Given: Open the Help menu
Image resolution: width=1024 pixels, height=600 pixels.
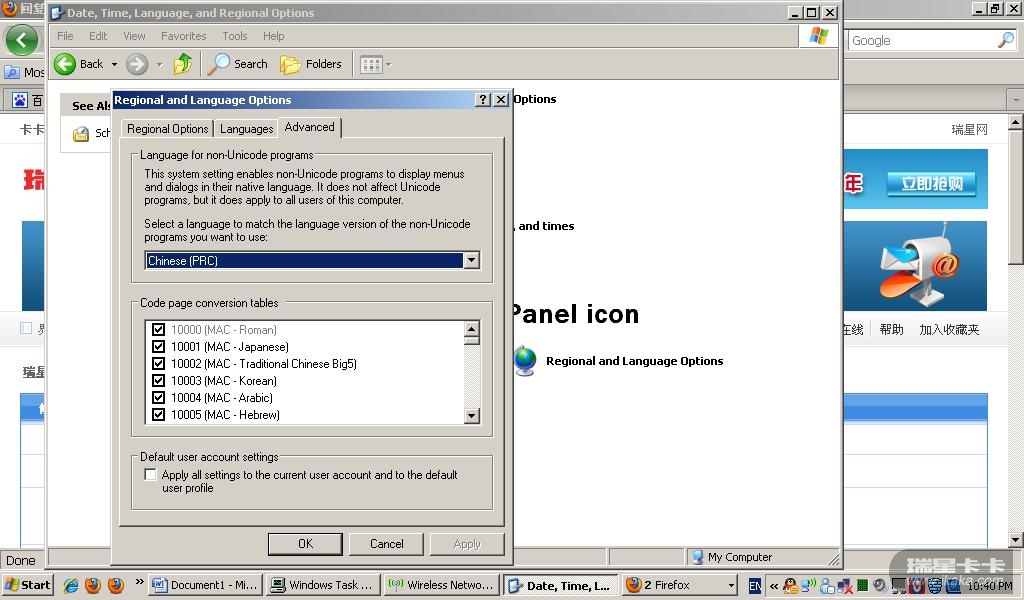Looking at the screenshot, I should click(x=274, y=36).
